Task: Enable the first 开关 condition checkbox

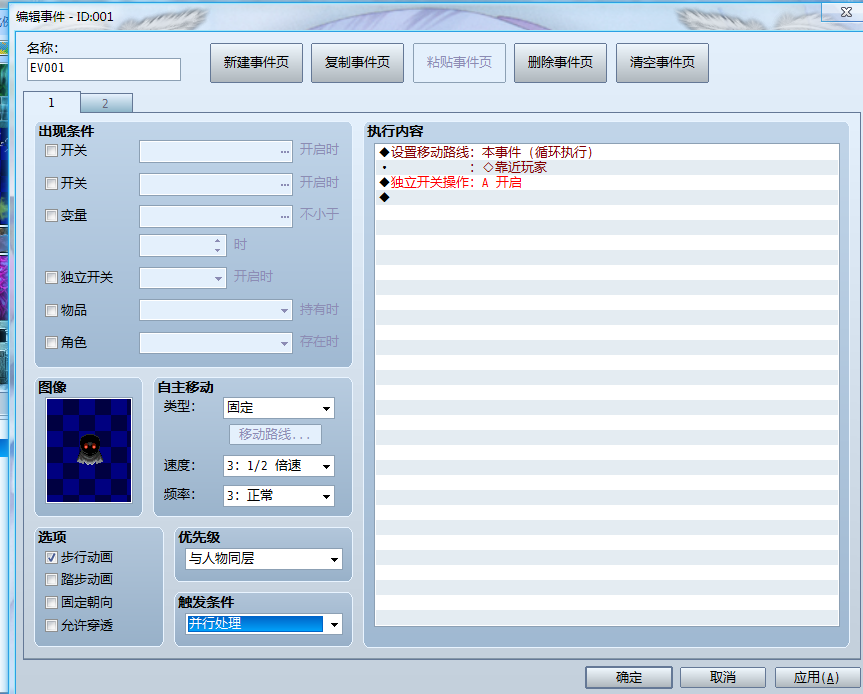Action: coord(51,150)
